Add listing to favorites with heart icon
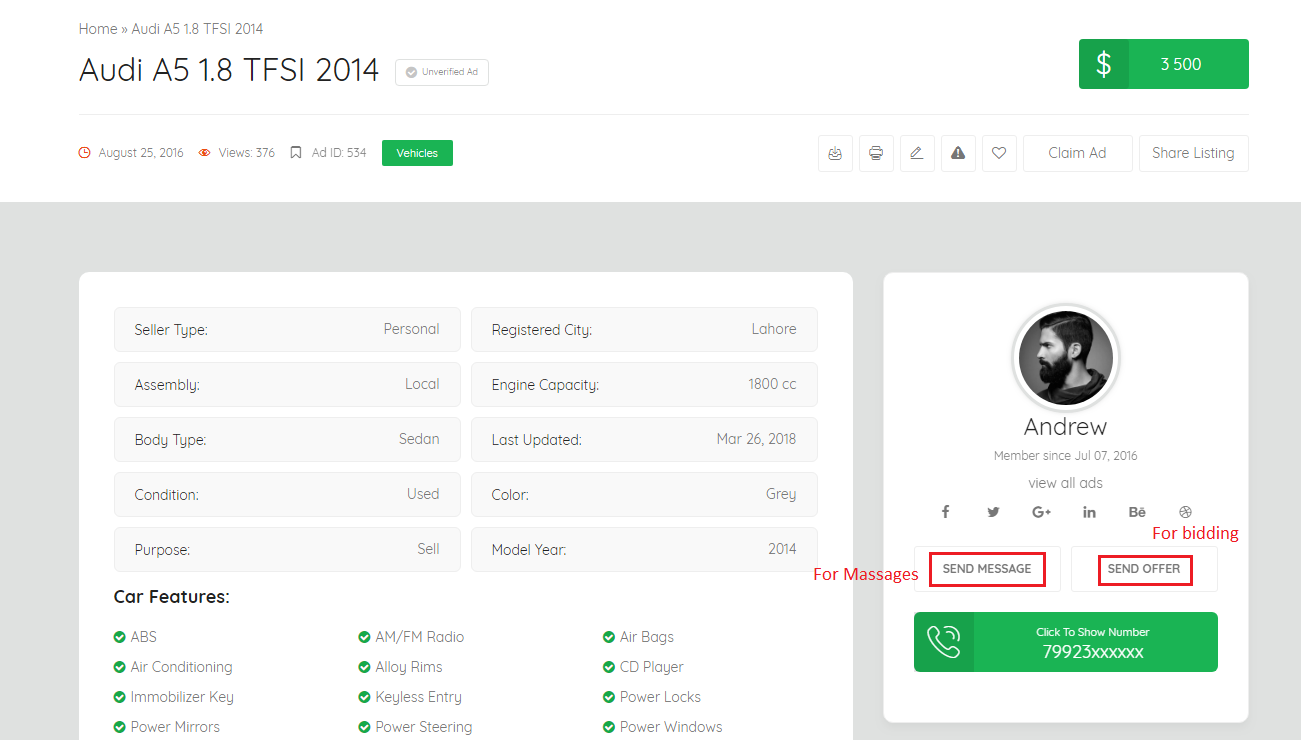This screenshot has width=1301, height=740. coord(999,153)
